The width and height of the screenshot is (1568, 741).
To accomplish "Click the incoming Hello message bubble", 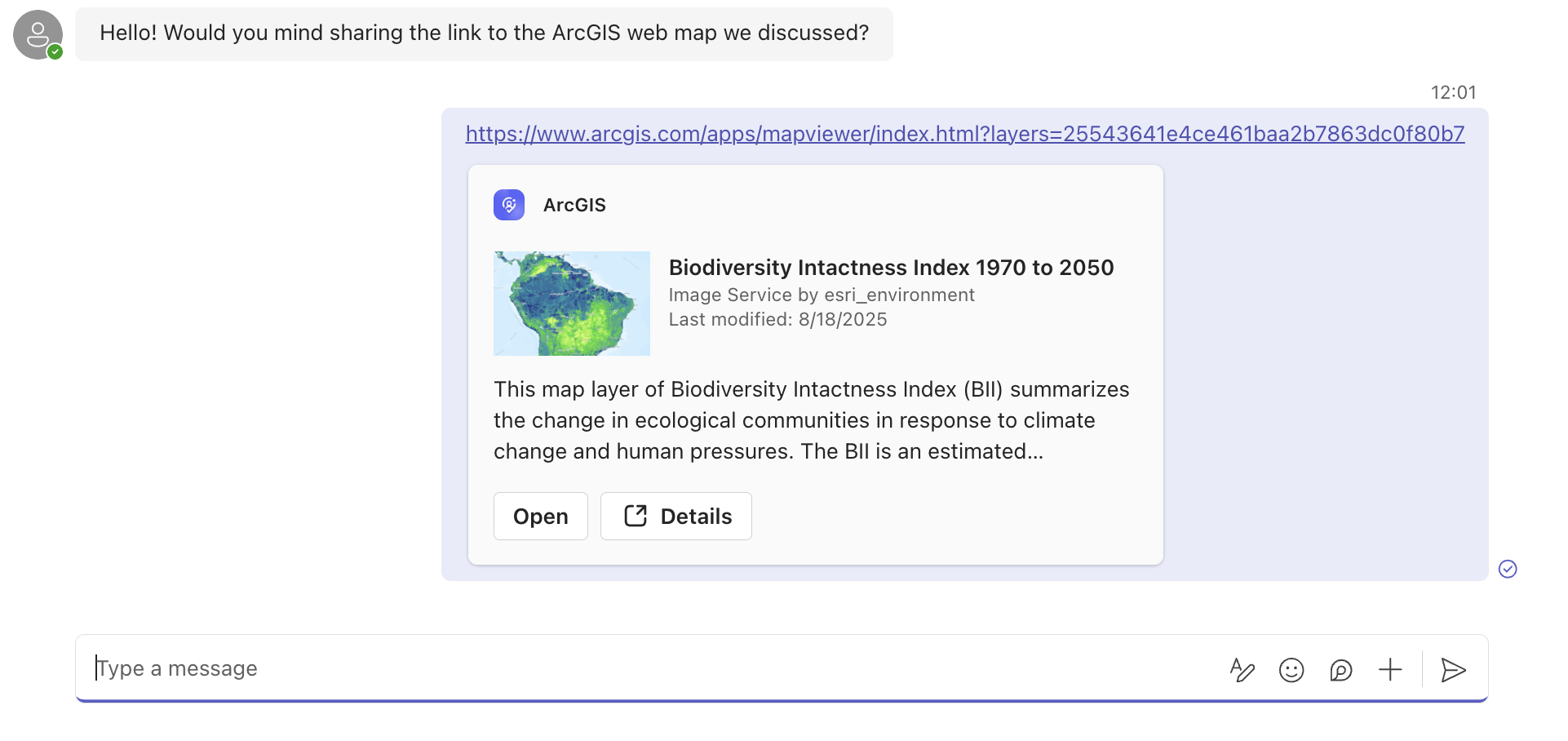I will click(x=484, y=33).
